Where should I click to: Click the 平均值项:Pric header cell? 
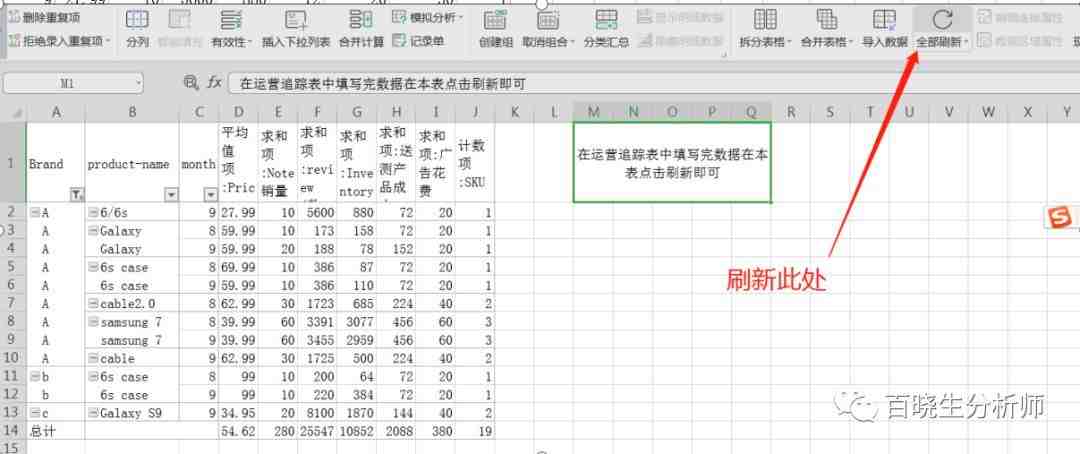coord(238,163)
